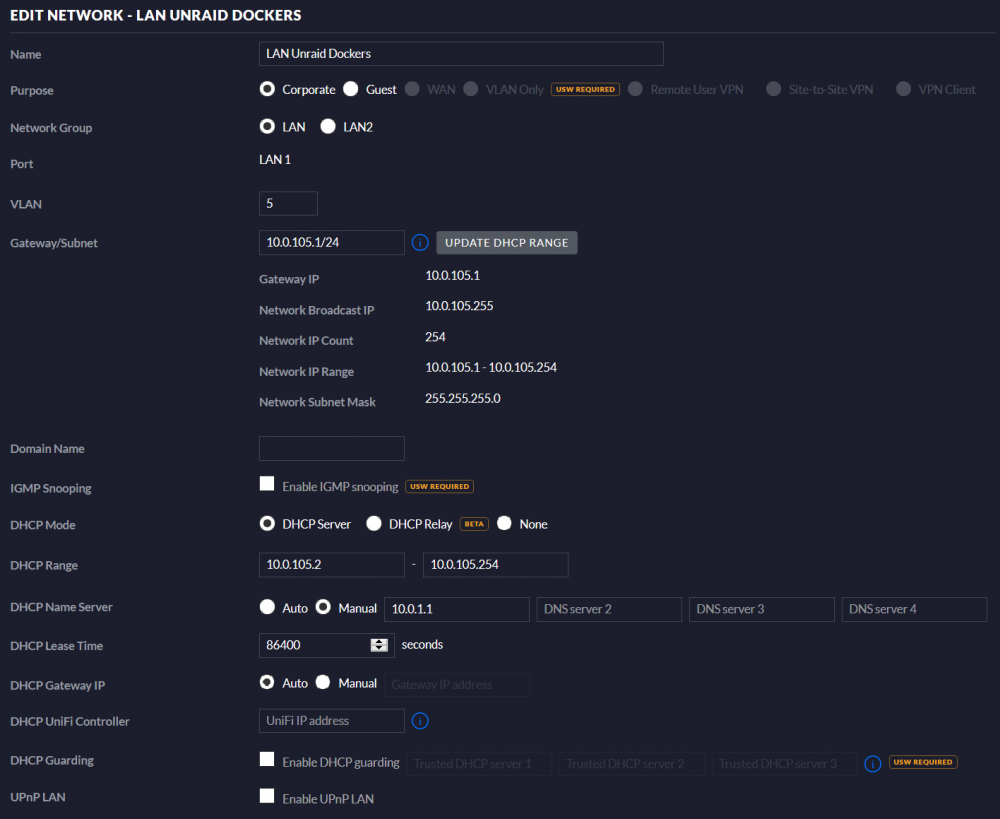Viewport: 1000px width, 819px height.
Task: Enable UPnP LAN checkbox
Action: (267, 796)
